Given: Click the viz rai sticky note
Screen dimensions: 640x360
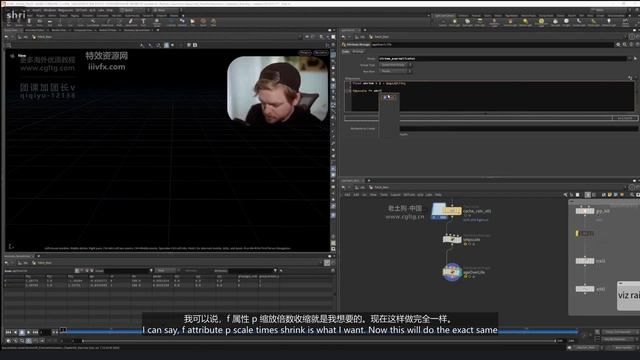Looking at the screenshot, I should point(629,295).
